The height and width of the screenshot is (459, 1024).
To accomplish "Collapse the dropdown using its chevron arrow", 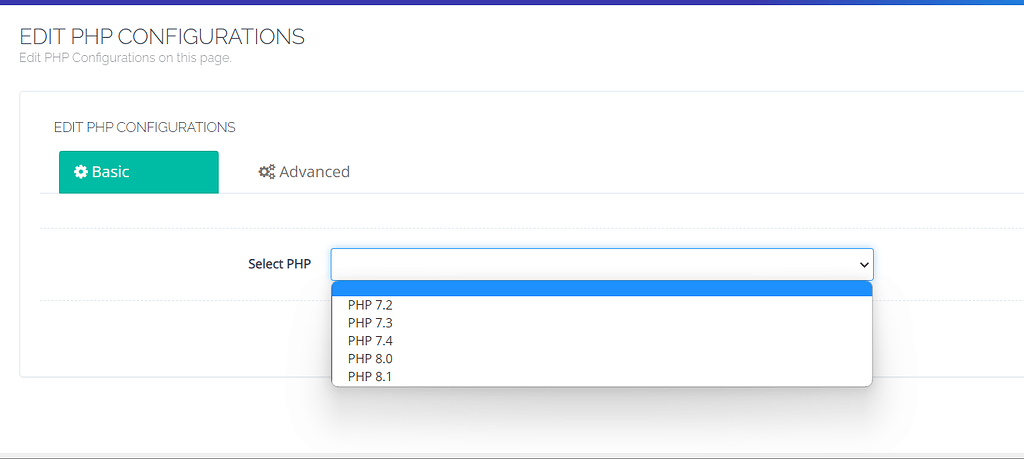I will tap(864, 264).
